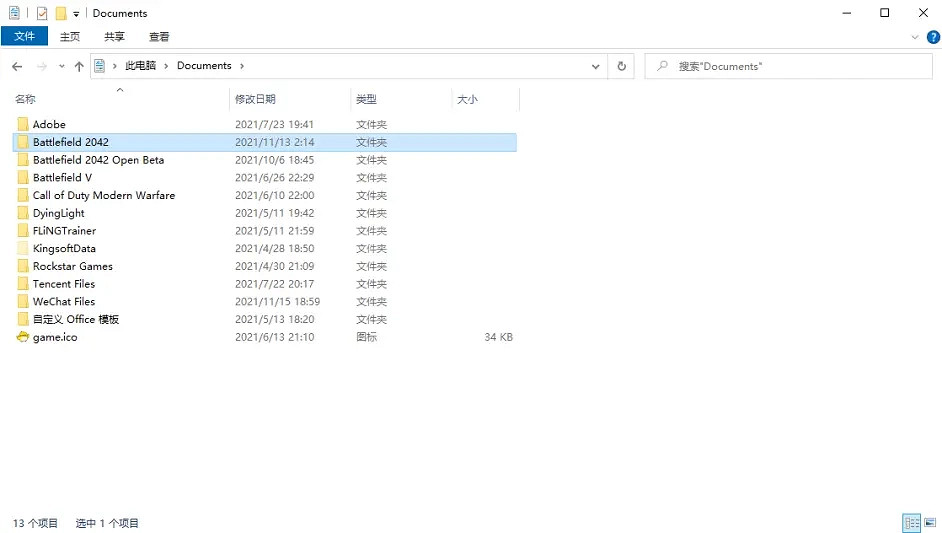Click the Documents window title icon
Image resolution: width=942 pixels, height=533 pixels.
click(x=14, y=13)
